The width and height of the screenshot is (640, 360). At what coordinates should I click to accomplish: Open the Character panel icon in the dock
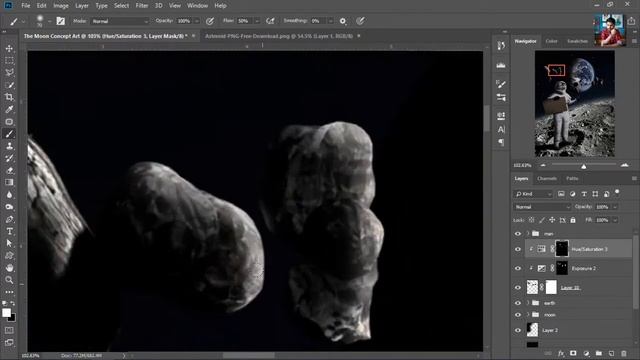(501, 129)
